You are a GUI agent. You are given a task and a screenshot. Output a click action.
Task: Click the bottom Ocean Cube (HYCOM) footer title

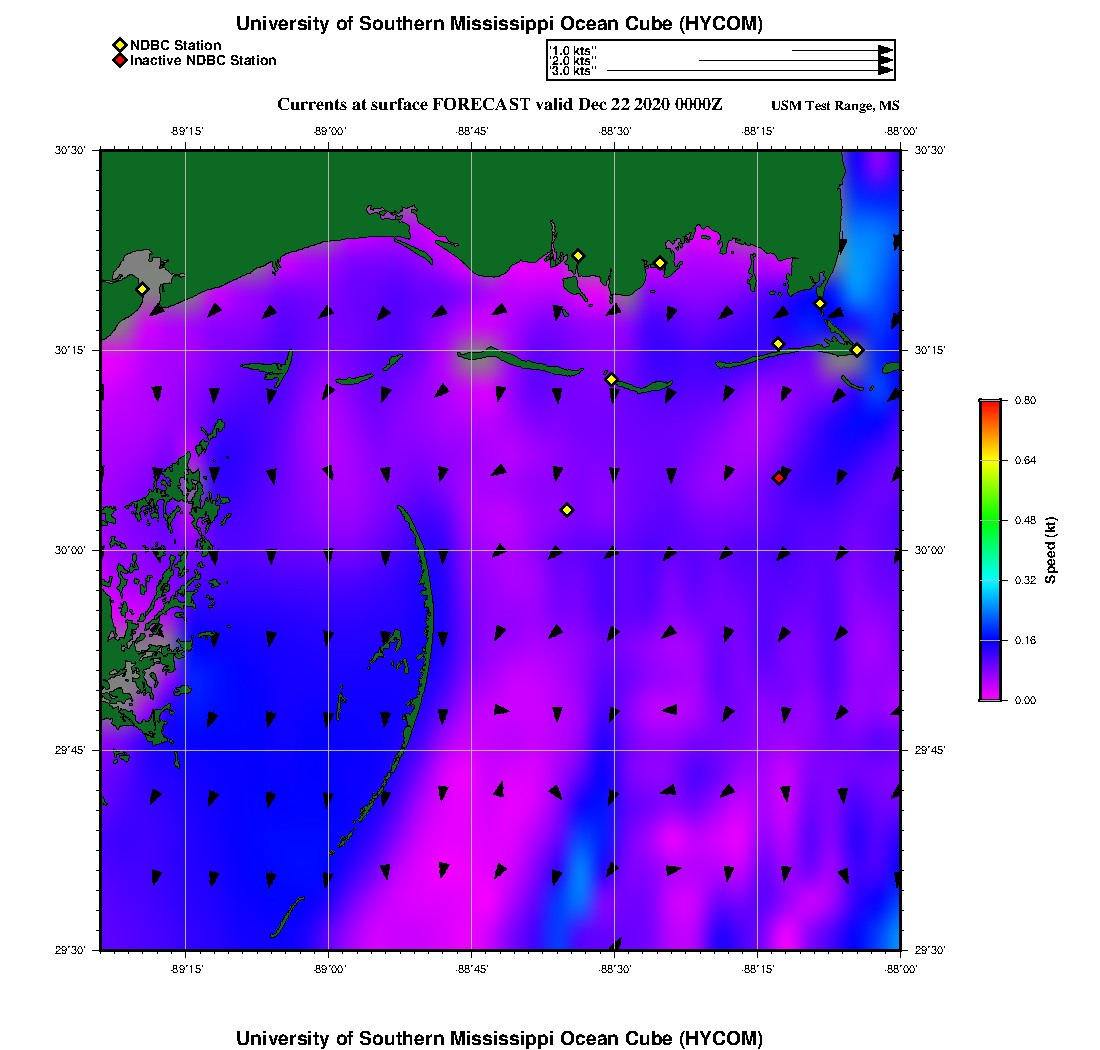(499, 1038)
